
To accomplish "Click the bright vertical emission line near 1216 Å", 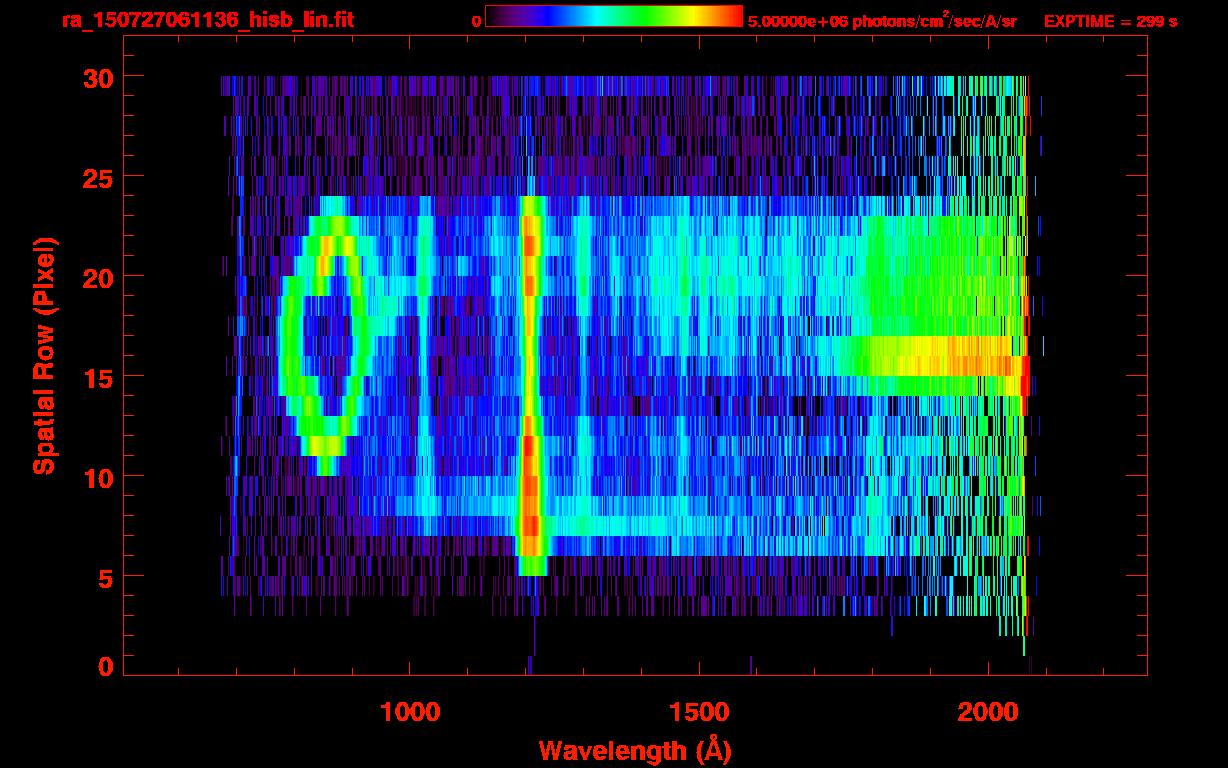I will pos(531,385).
